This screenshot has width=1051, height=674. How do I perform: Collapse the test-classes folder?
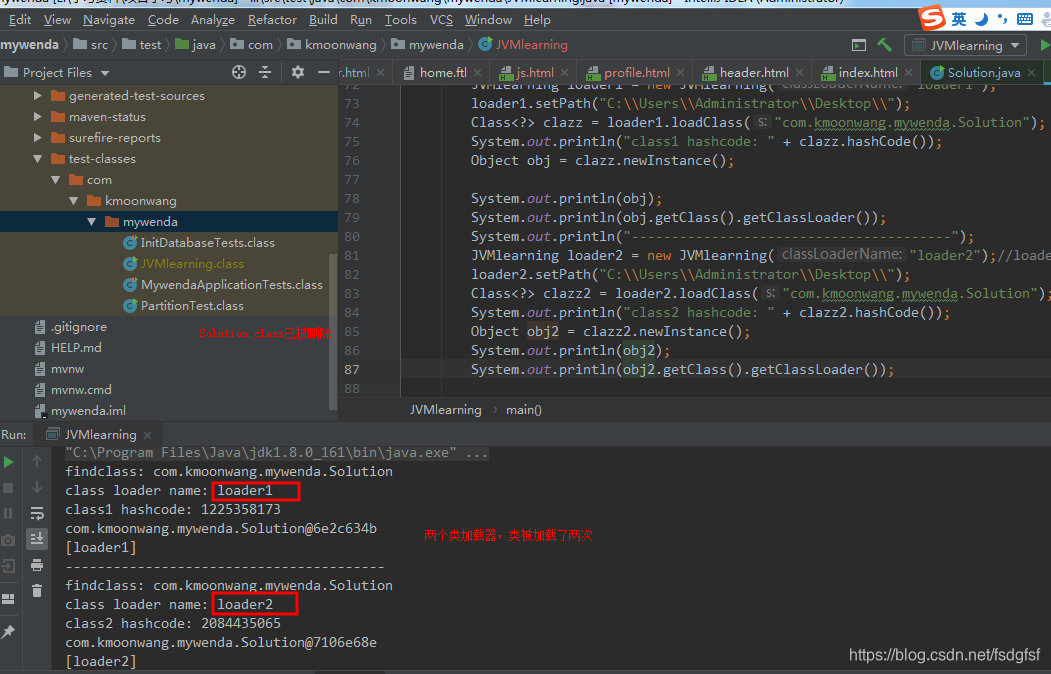(38, 159)
